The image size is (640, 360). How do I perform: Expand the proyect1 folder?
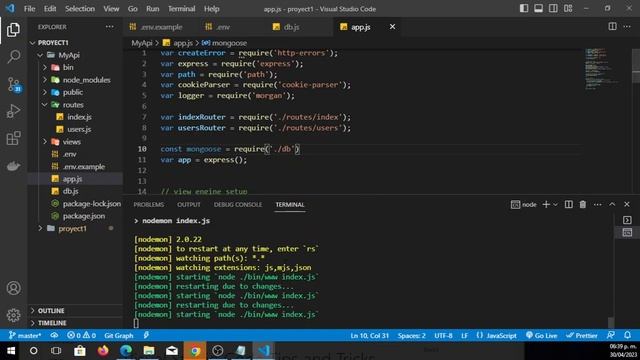[40, 228]
